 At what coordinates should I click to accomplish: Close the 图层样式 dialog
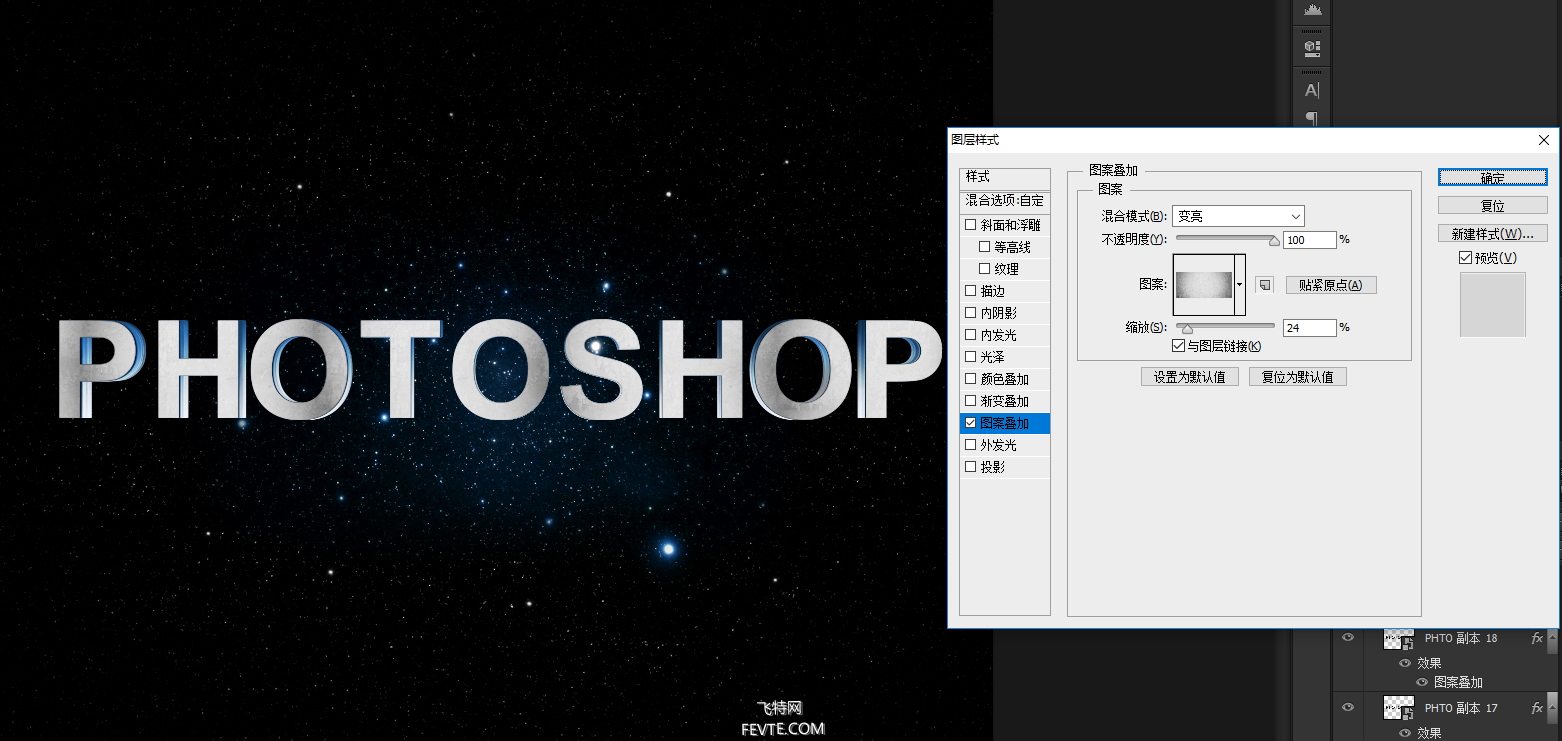pos(1544,140)
